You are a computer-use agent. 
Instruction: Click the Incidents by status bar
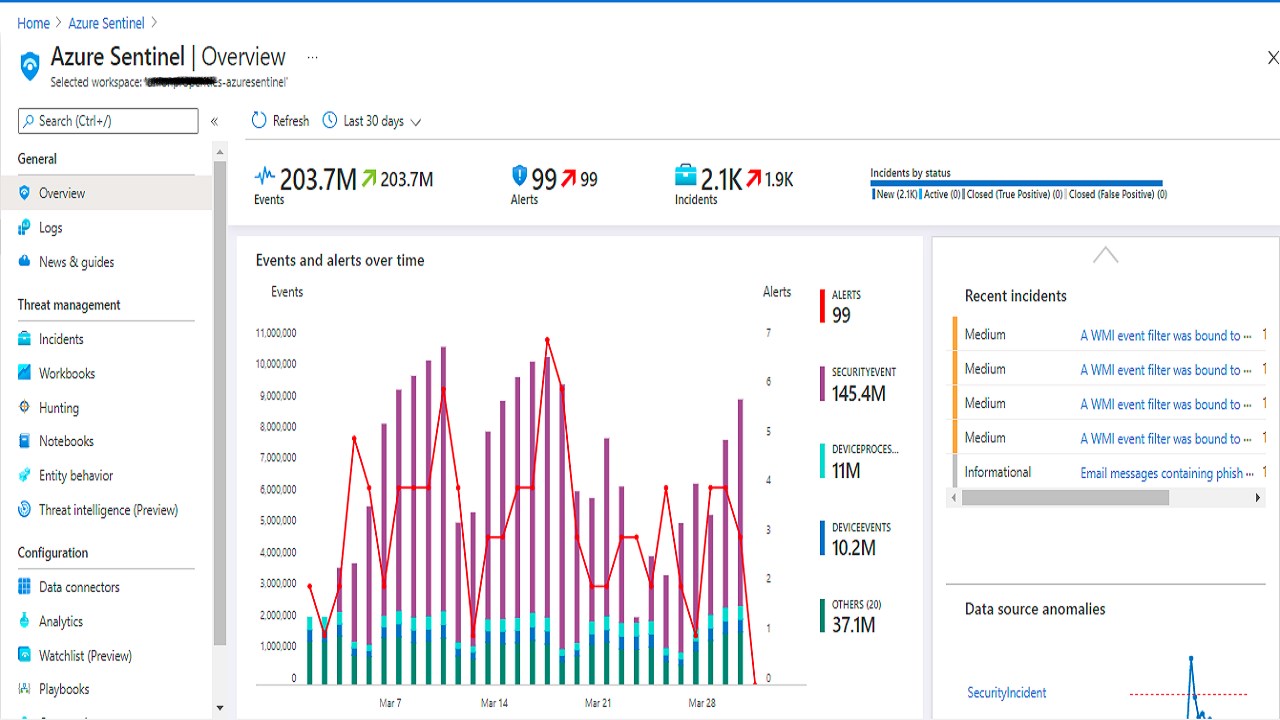(1016, 184)
